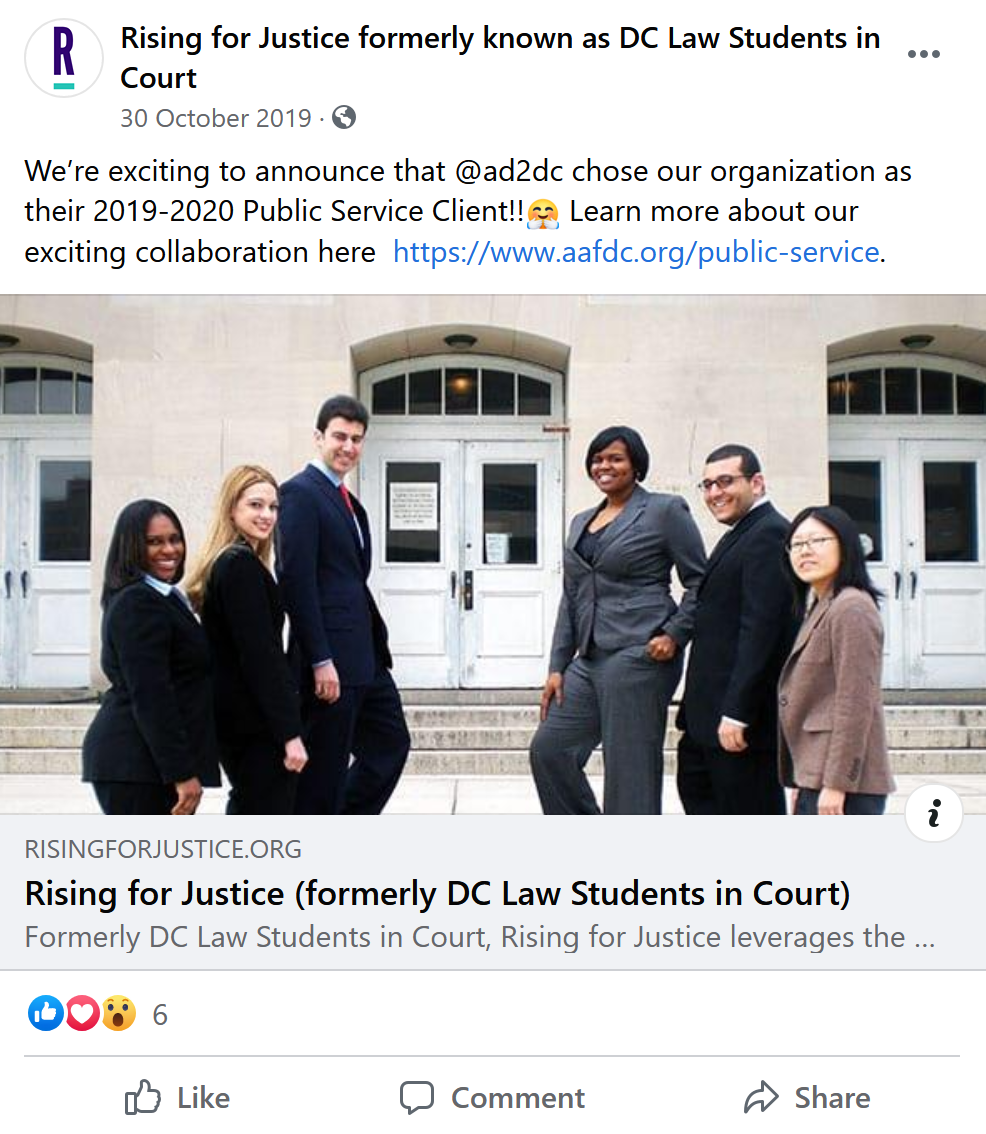
Task: Open the link preview headline Rising for Justice
Action: 437,894
